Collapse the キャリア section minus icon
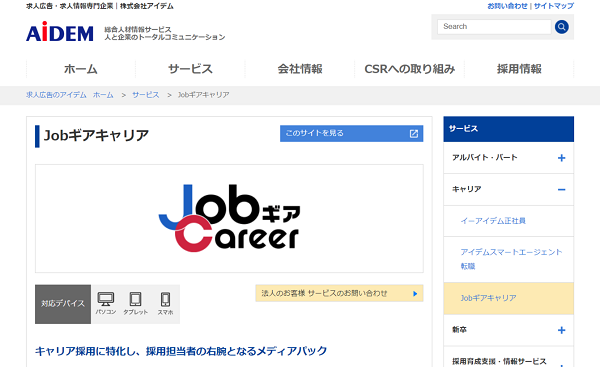Image resolution: width=600 pixels, height=367 pixels. click(561, 189)
